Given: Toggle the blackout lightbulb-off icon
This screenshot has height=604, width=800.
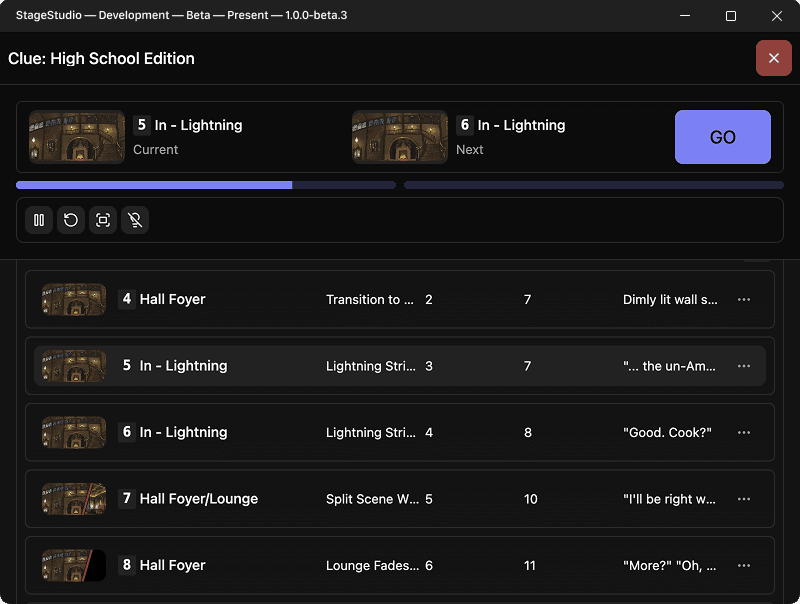Looking at the screenshot, I should pyautogui.click(x=135, y=220).
